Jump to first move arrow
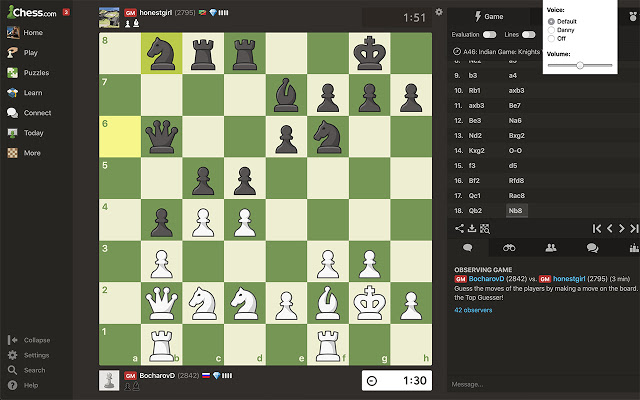This screenshot has width=640, height=400. tap(597, 229)
